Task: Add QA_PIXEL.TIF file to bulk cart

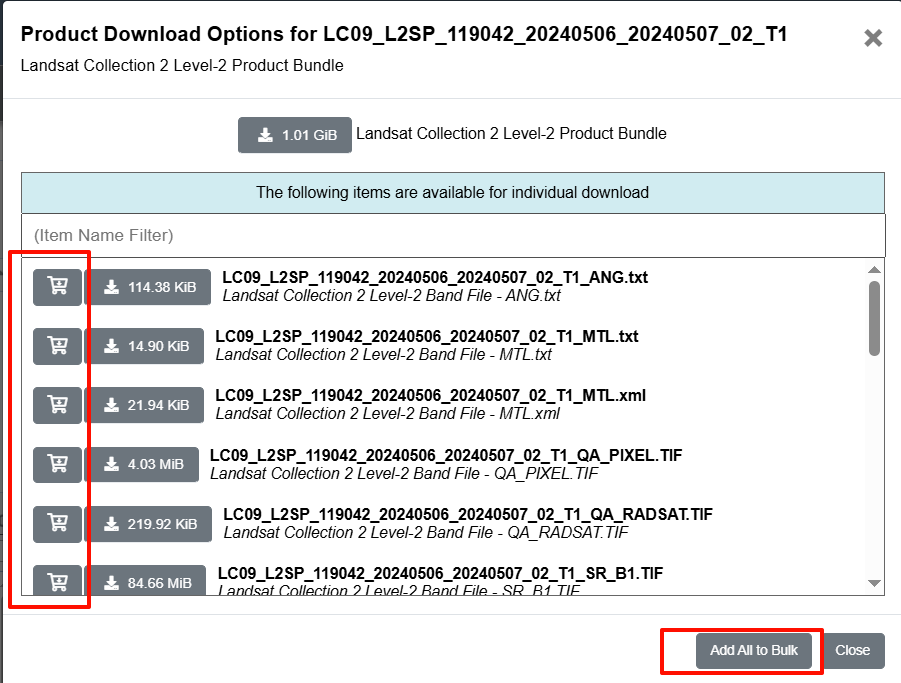Action: click(57, 464)
